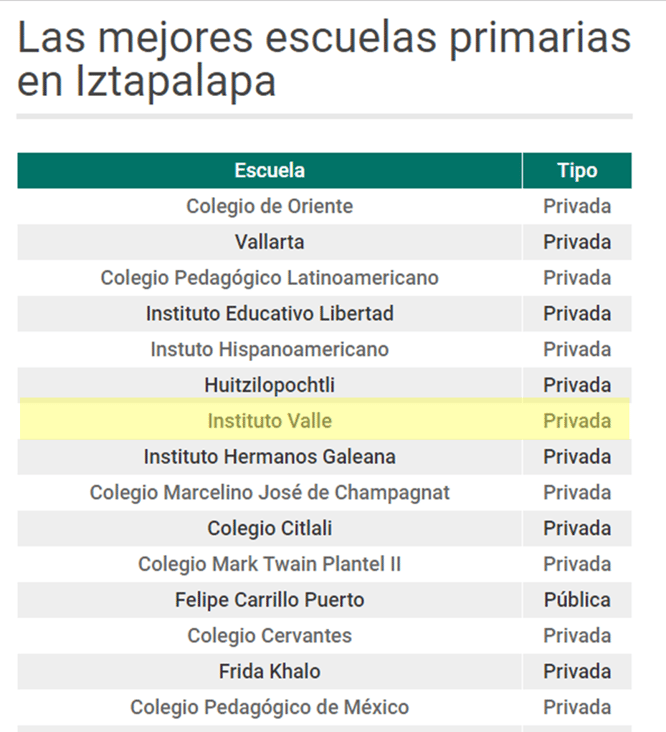Open the Colegio de Oriente link
The height and width of the screenshot is (732, 666).
pyautogui.click(x=269, y=206)
